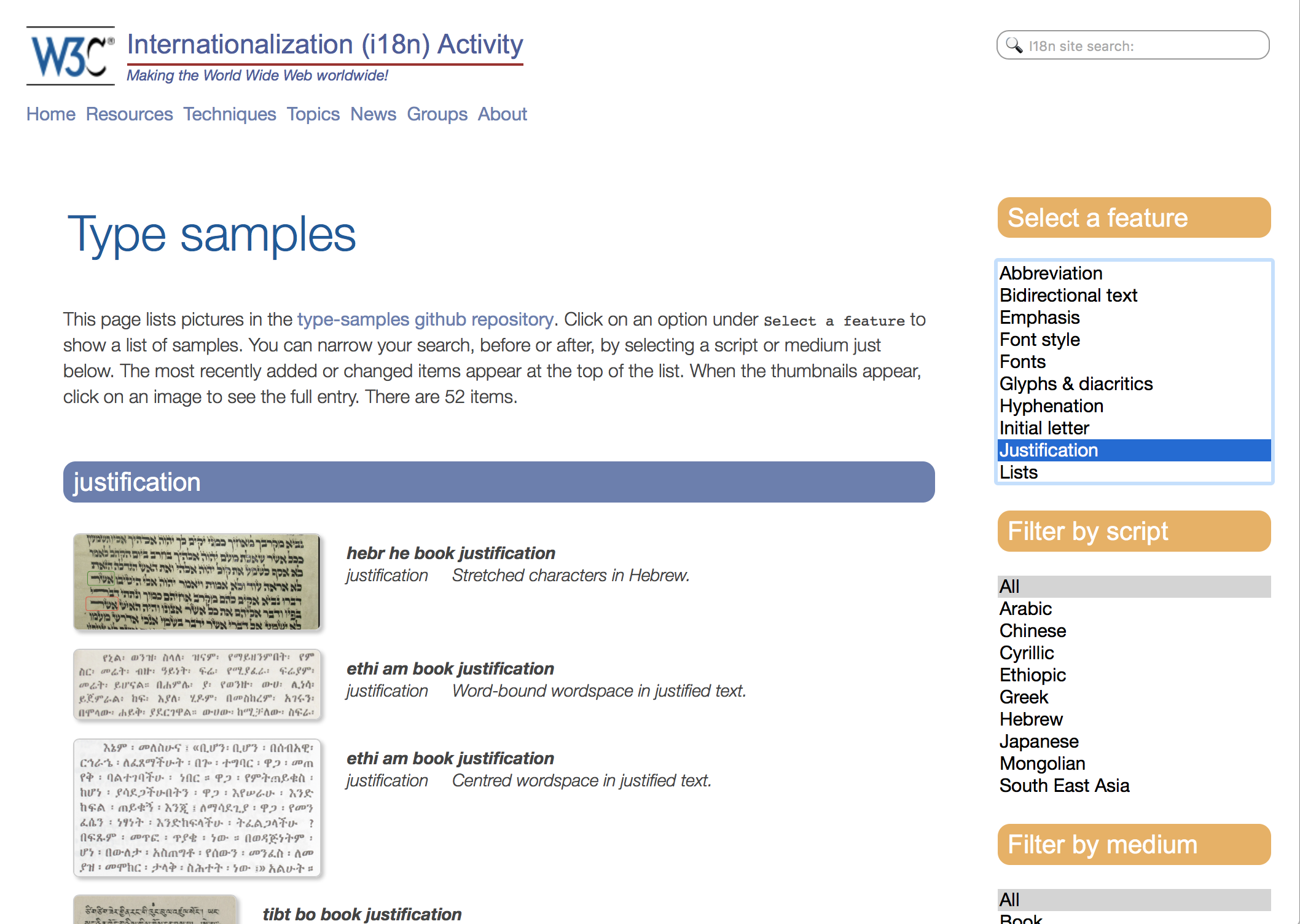Select Glyphs & diacritics feature option
Screen dimensions: 1300x924
[1076, 384]
